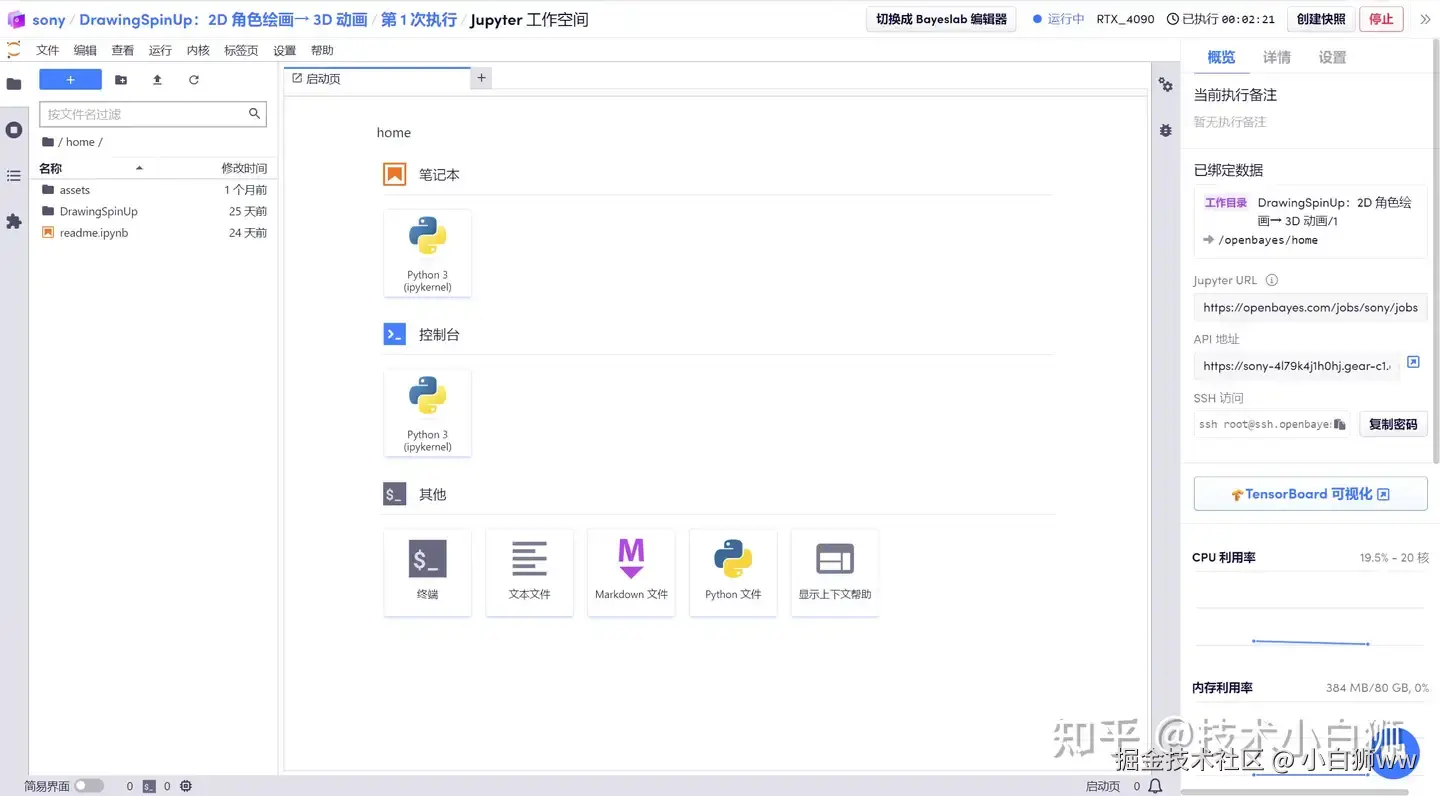The image size is (1440, 796).
Task: Open the running kernels sidebar icon
Action: pyautogui.click(x=14, y=130)
